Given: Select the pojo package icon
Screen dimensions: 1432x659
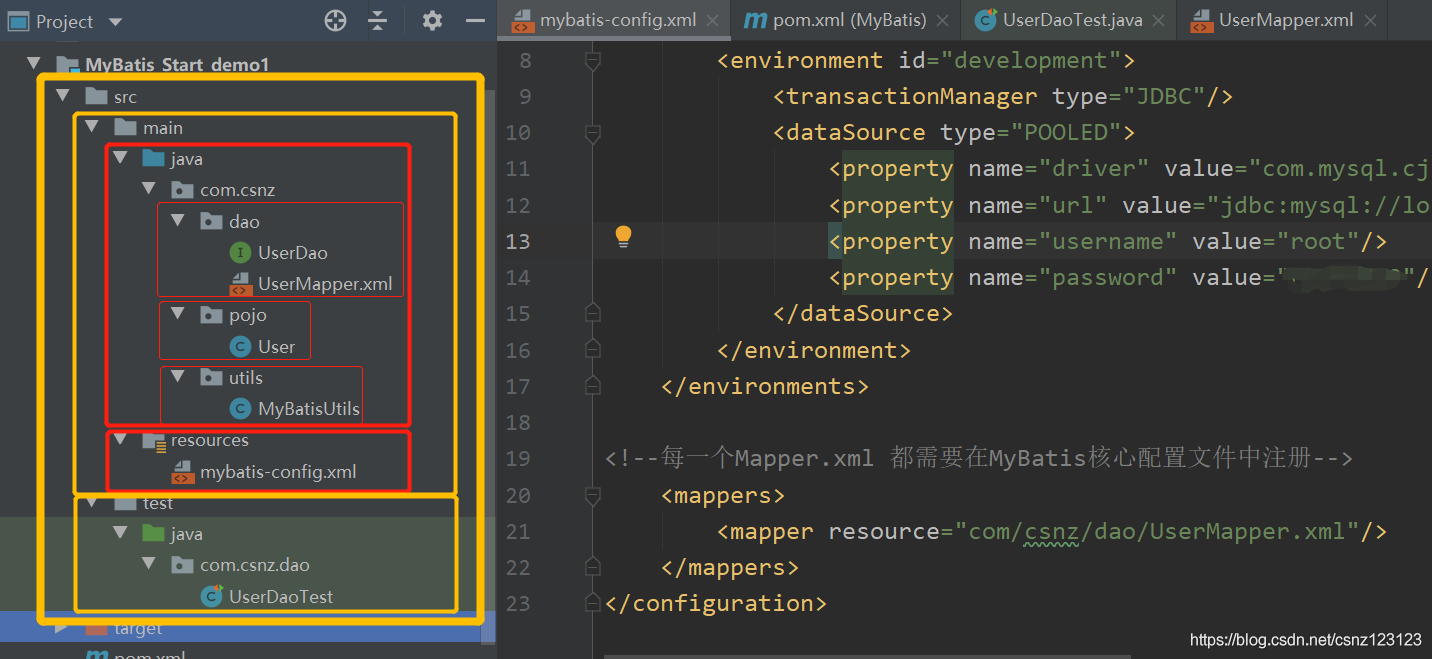Looking at the screenshot, I should pyautogui.click(x=211, y=315).
